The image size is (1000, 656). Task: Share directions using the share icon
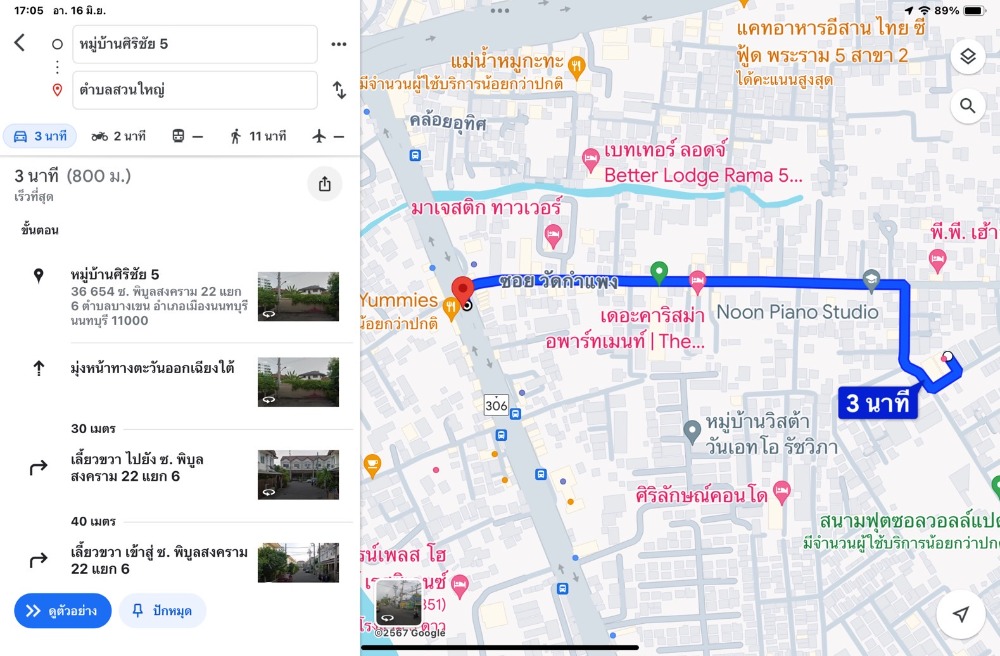click(x=324, y=184)
